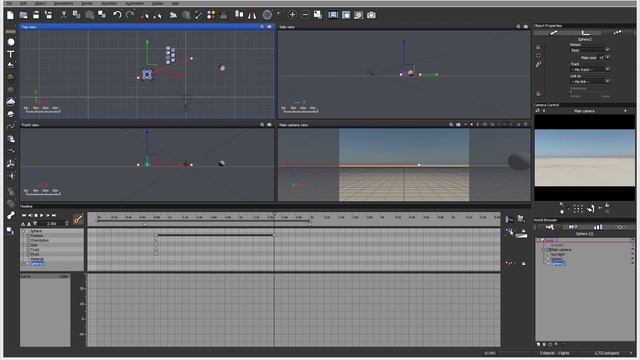The image size is (640, 360).
Task: Select the Text tool in left toolbar
Action: tap(11, 54)
